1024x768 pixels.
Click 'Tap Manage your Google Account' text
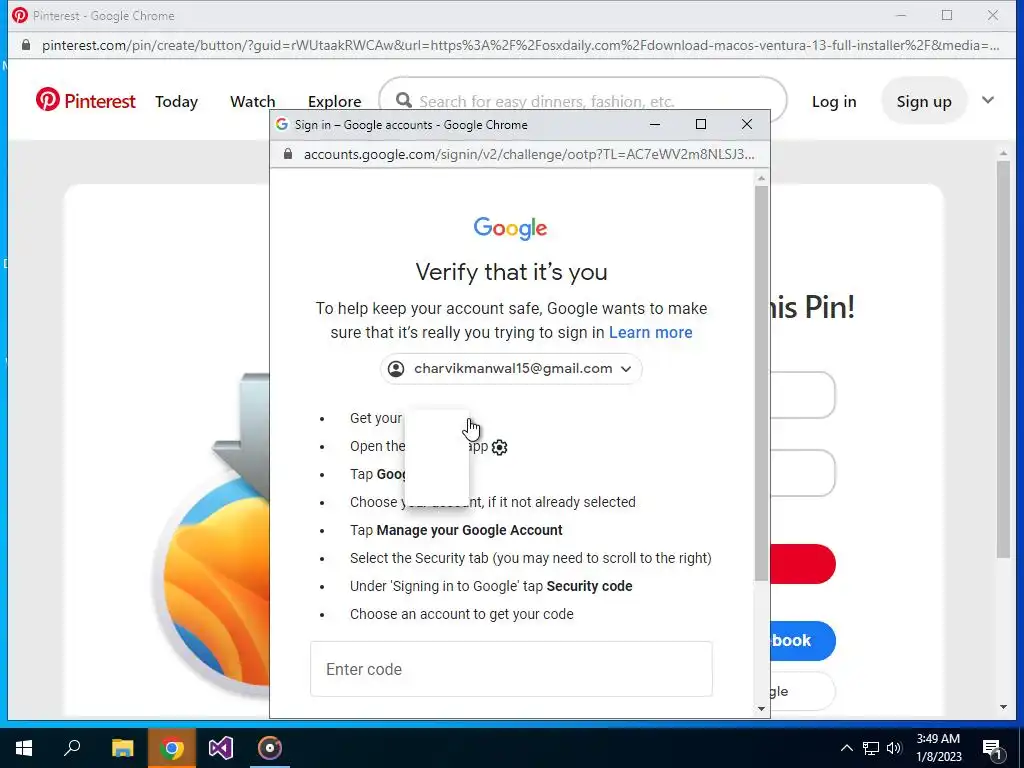pos(456,530)
